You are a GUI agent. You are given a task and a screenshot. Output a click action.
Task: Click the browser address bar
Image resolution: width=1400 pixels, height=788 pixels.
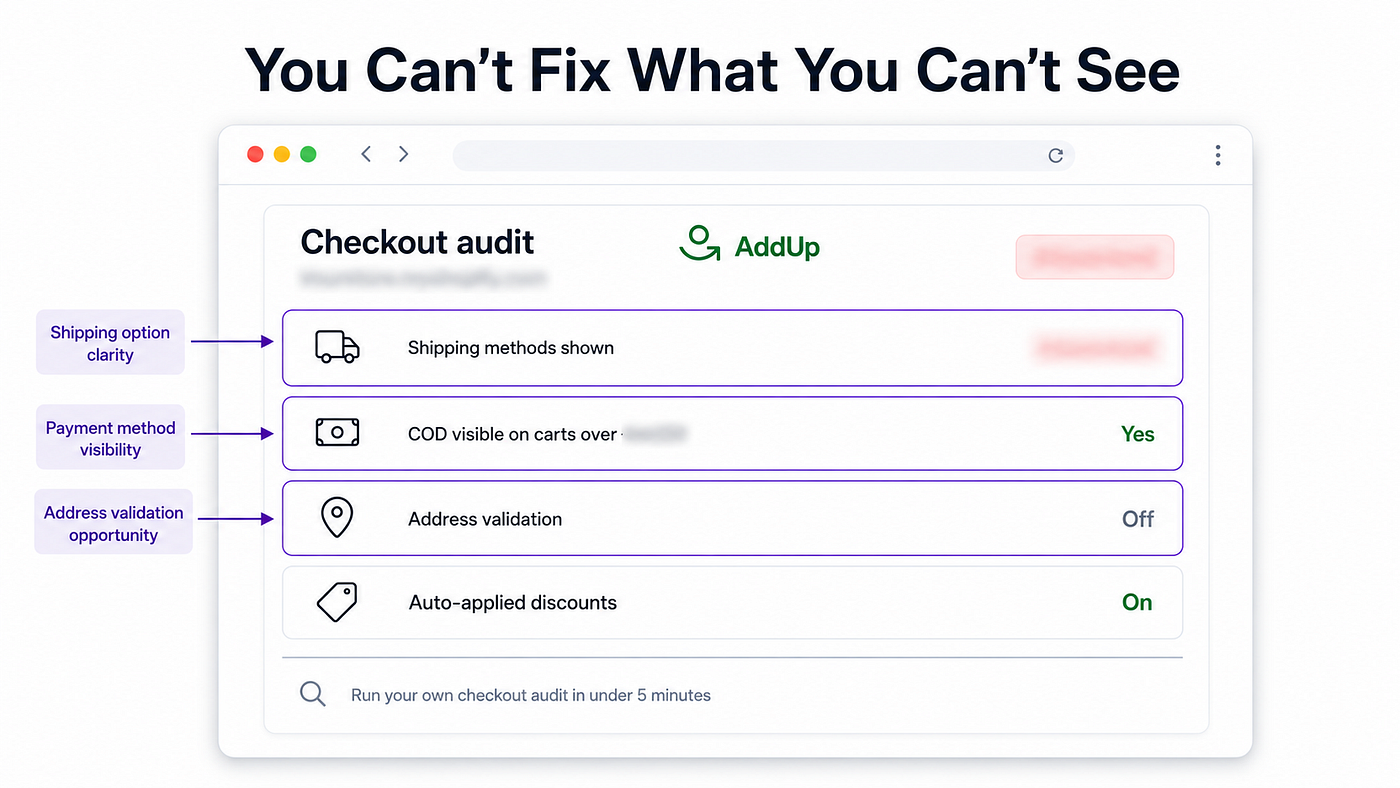point(763,155)
